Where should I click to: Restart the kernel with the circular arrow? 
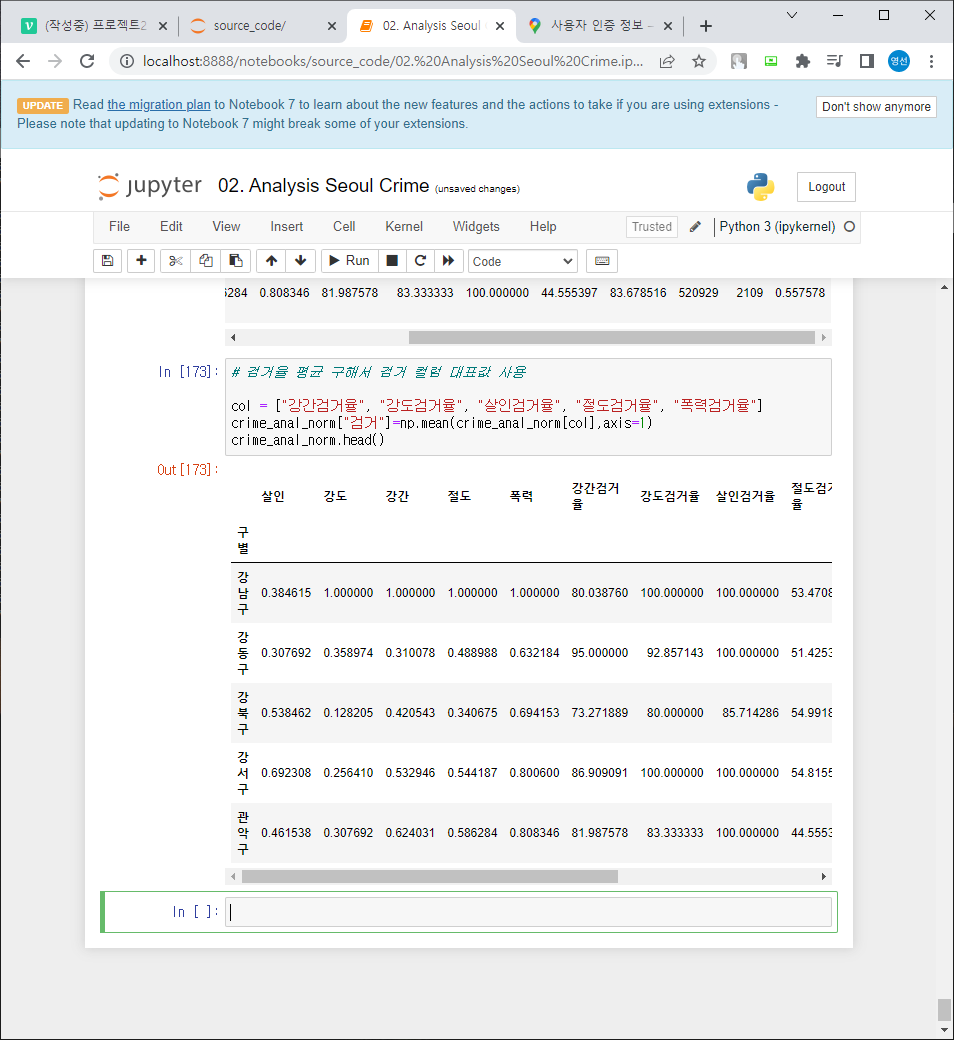click(x=420, y=261)
